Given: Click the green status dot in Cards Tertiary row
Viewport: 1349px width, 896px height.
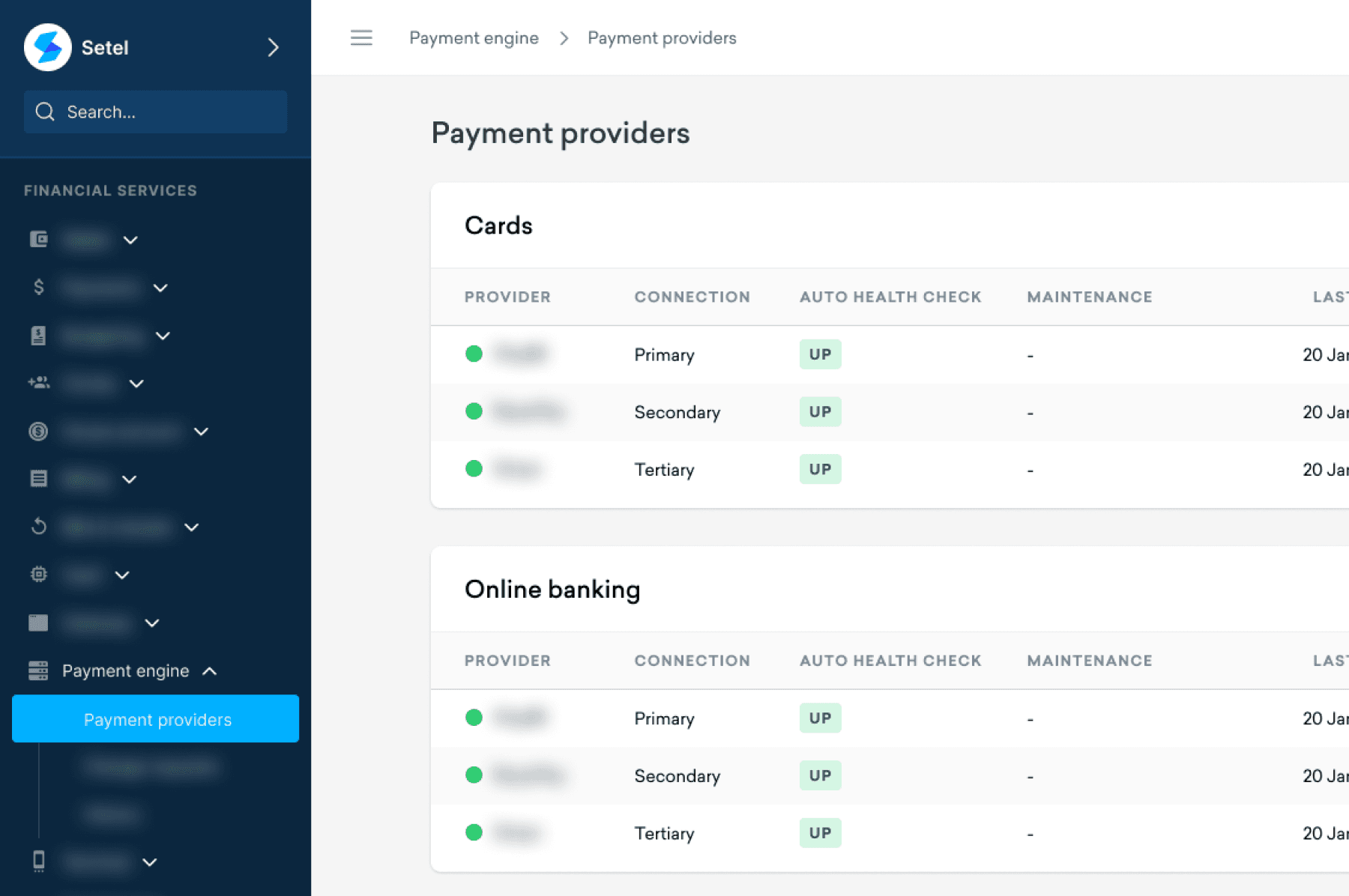Looking at the screenshot, I should coord(474,469).
